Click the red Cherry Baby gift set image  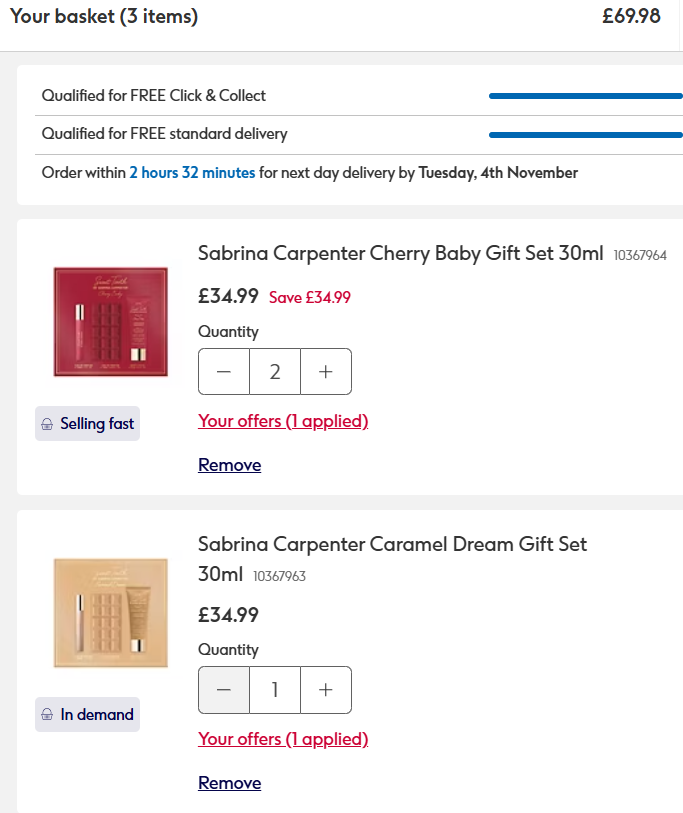[x=110, y=321]
